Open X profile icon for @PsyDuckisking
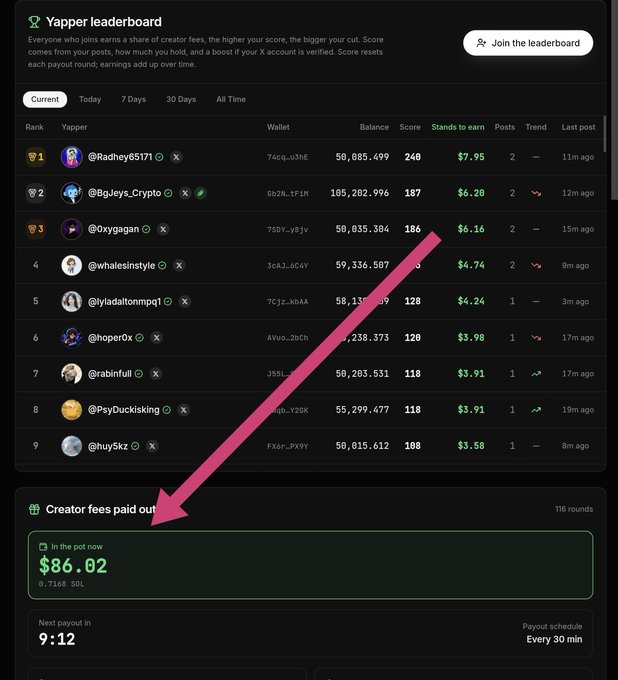This screenshot has height=680, width=618. point(183,410)
